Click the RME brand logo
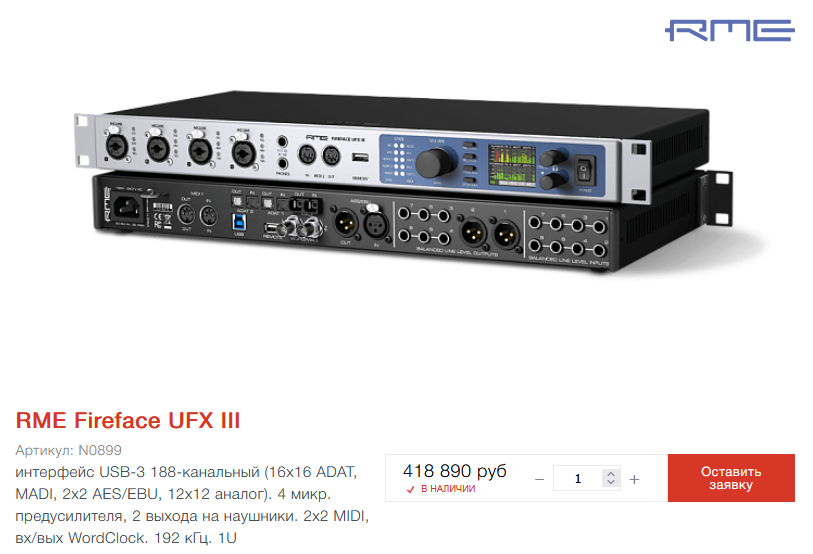The width and height of the screenshot is (813, 554). 730,30
